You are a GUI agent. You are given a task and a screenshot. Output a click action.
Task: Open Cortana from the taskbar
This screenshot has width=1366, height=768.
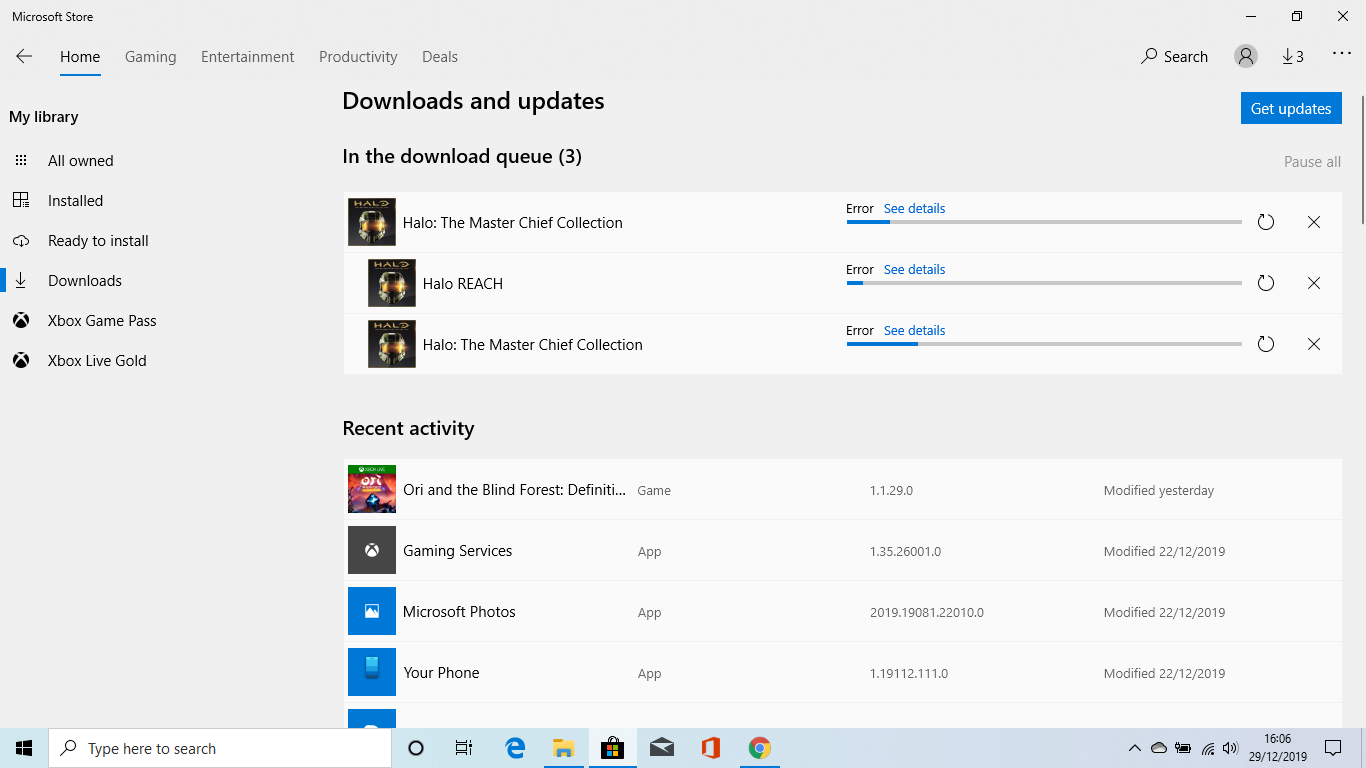click(417, 748)
